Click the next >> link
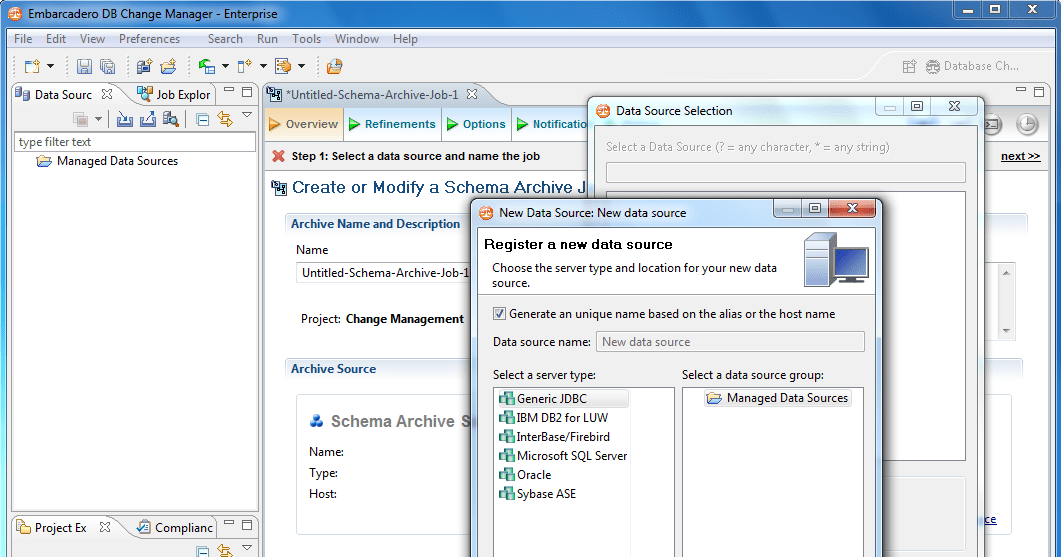The height and width of the screenshot is (557, 1061). (1020, 156)
